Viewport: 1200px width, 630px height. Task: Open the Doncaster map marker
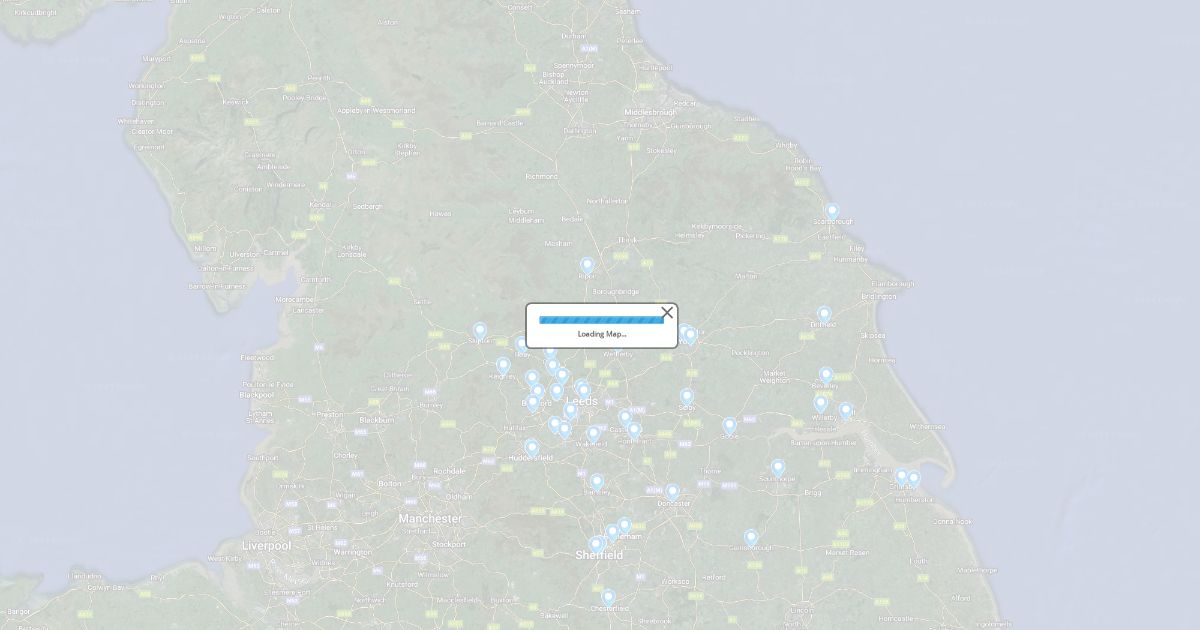(x=673, y=492)
